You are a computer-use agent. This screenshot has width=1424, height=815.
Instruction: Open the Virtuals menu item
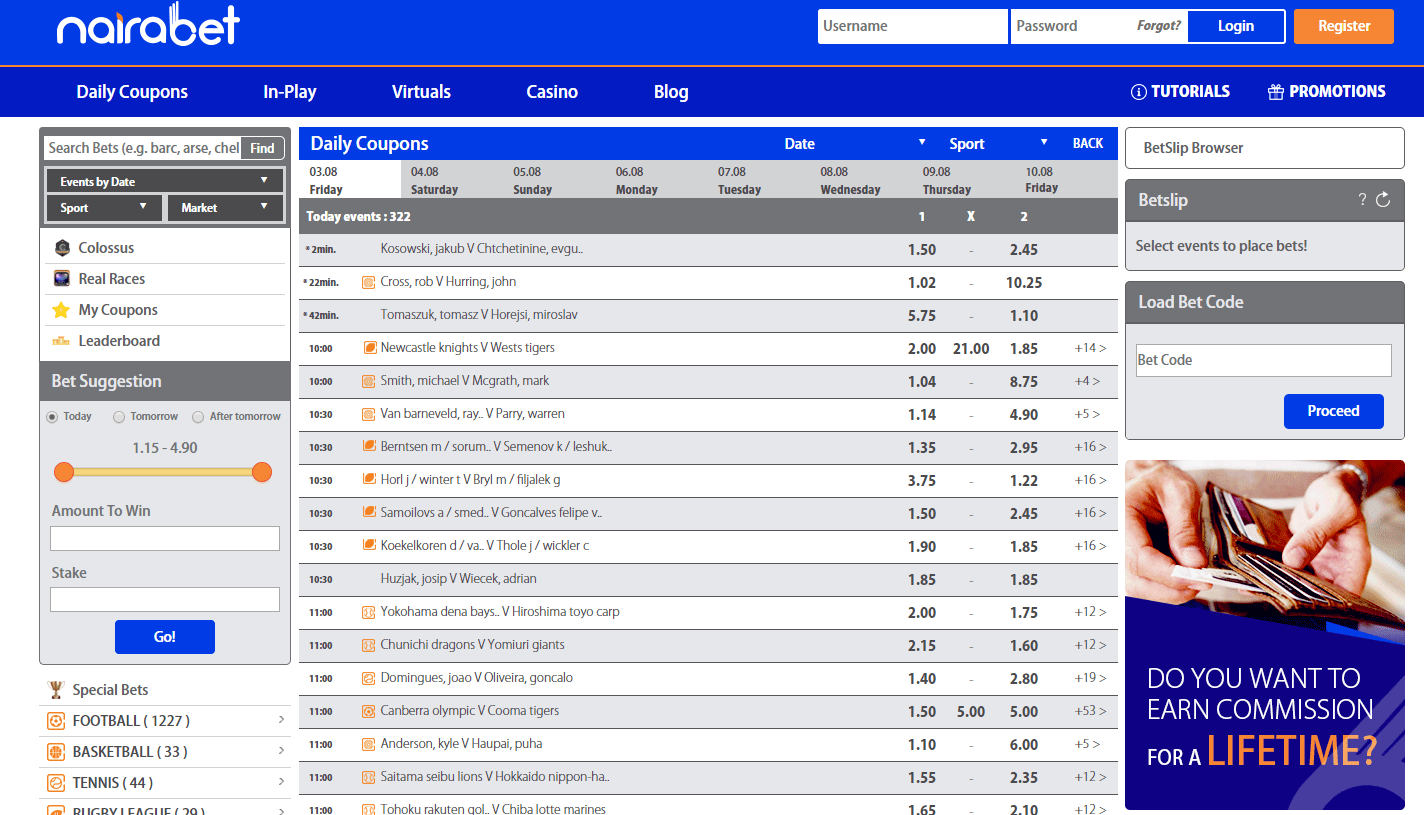(x=421, y=92)
